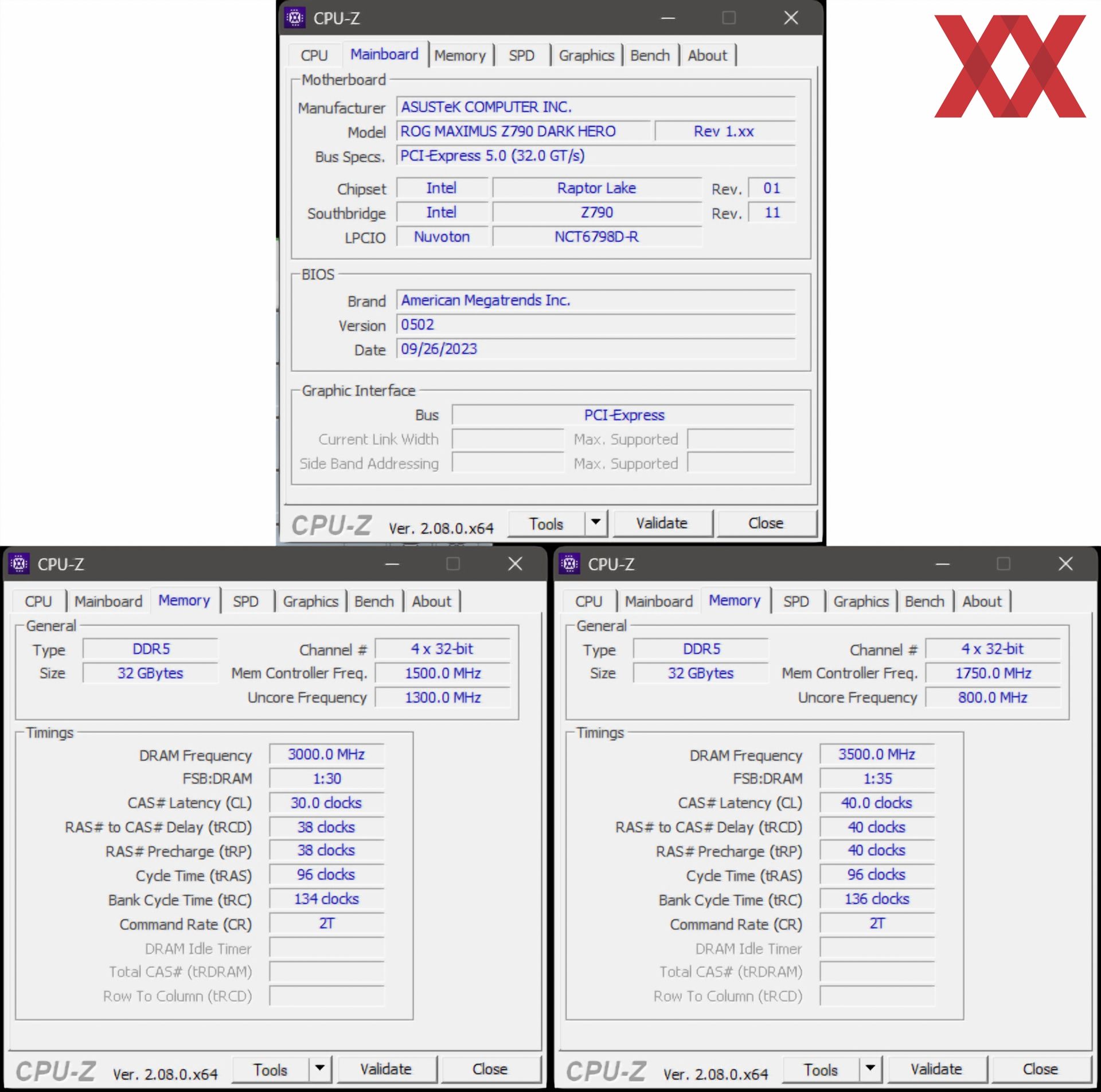Click Close button in Mainboard window
1101x1092 pixels.
(766, 523)
